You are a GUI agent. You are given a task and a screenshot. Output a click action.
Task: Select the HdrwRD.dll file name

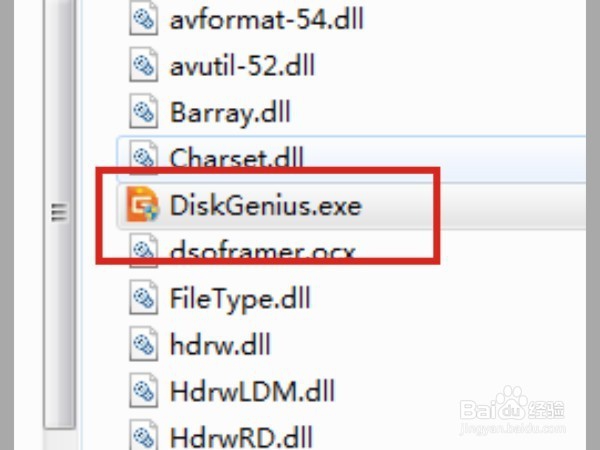click(241, 437)
